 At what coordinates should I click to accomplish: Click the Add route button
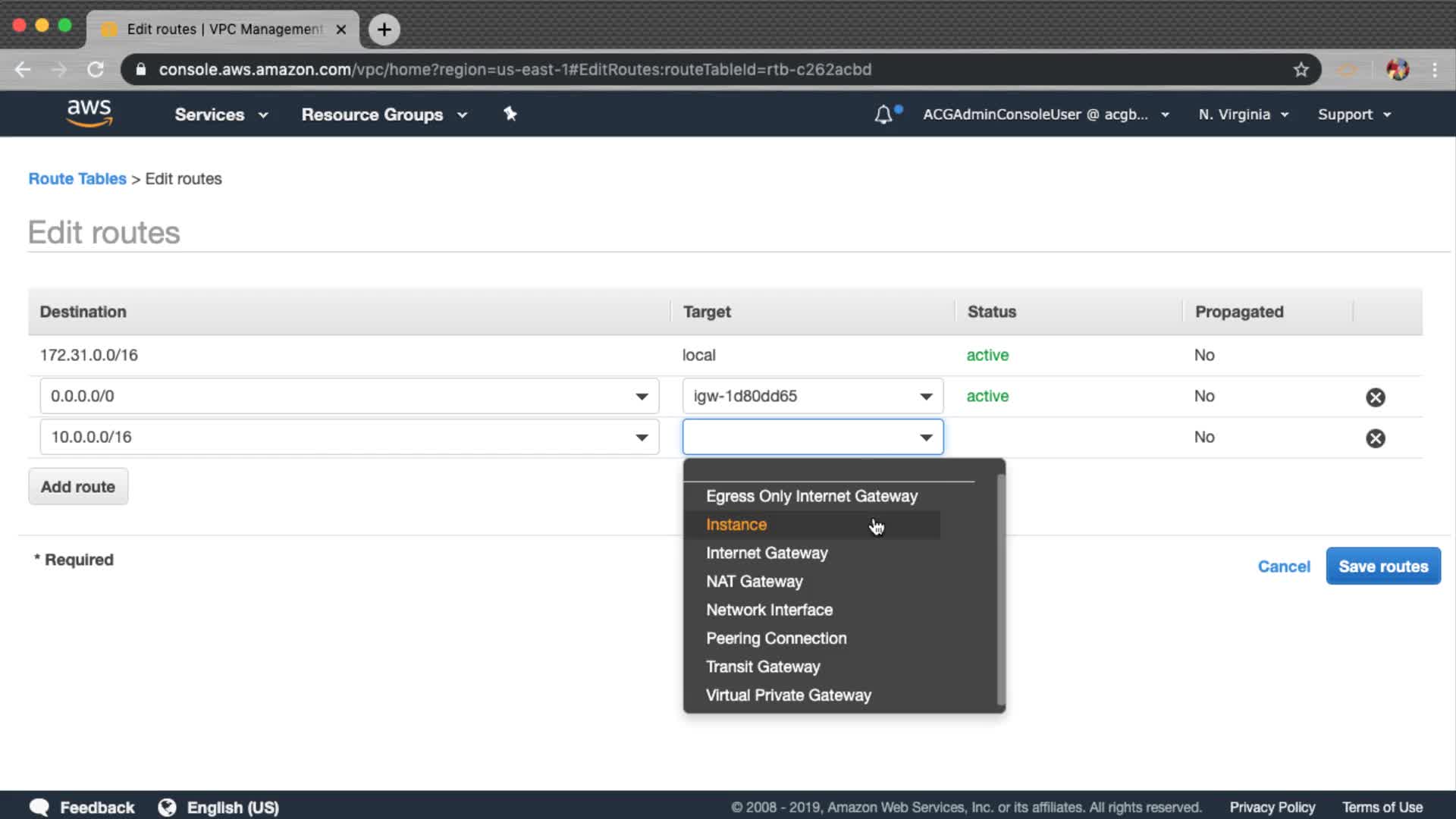tap(78, 487)
